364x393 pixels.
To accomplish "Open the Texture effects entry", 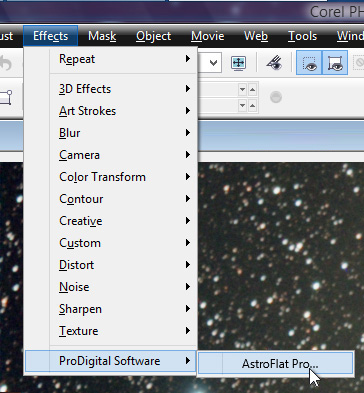I will [111, 331].
